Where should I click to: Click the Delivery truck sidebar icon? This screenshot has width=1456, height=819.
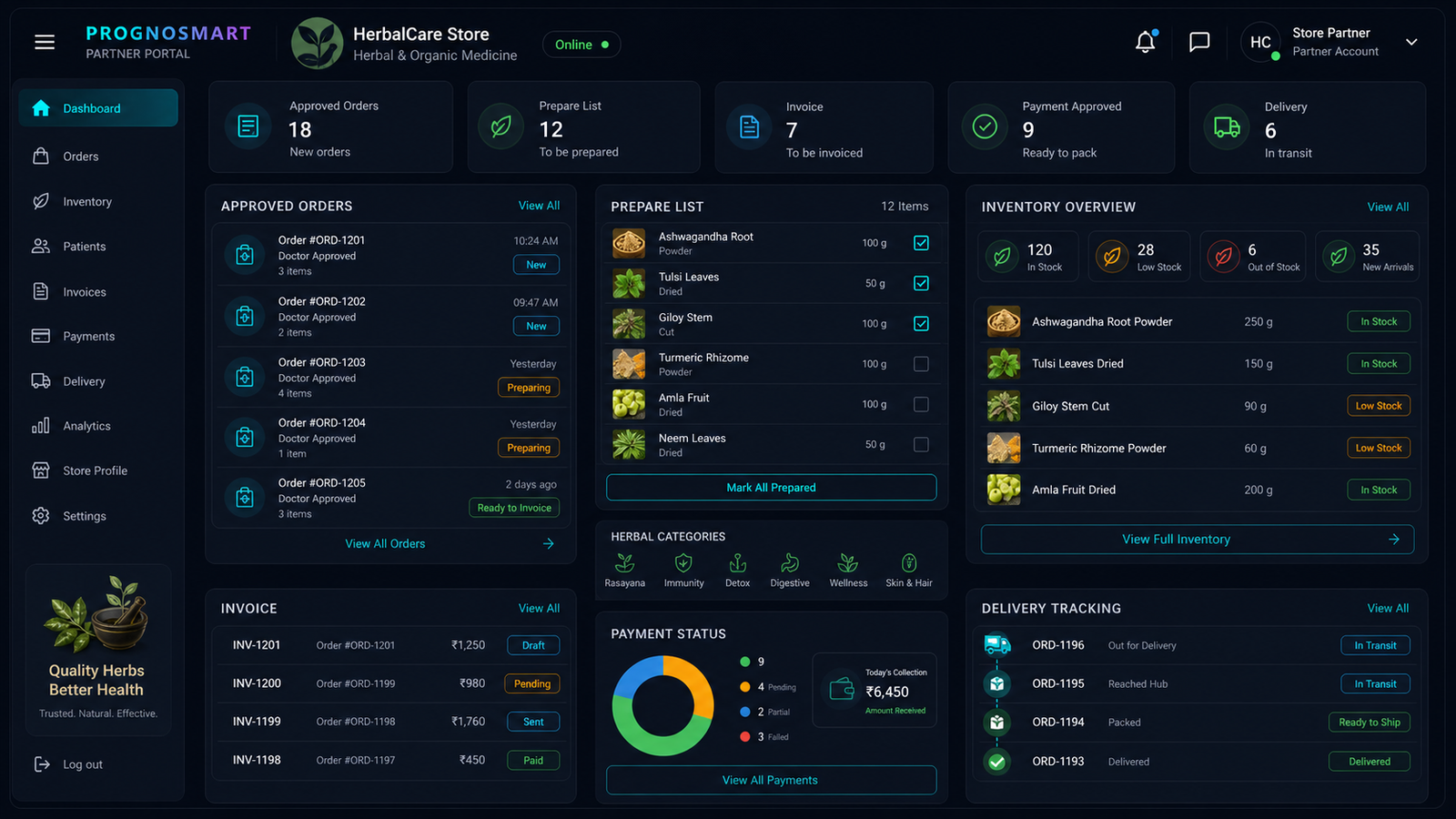41,381
